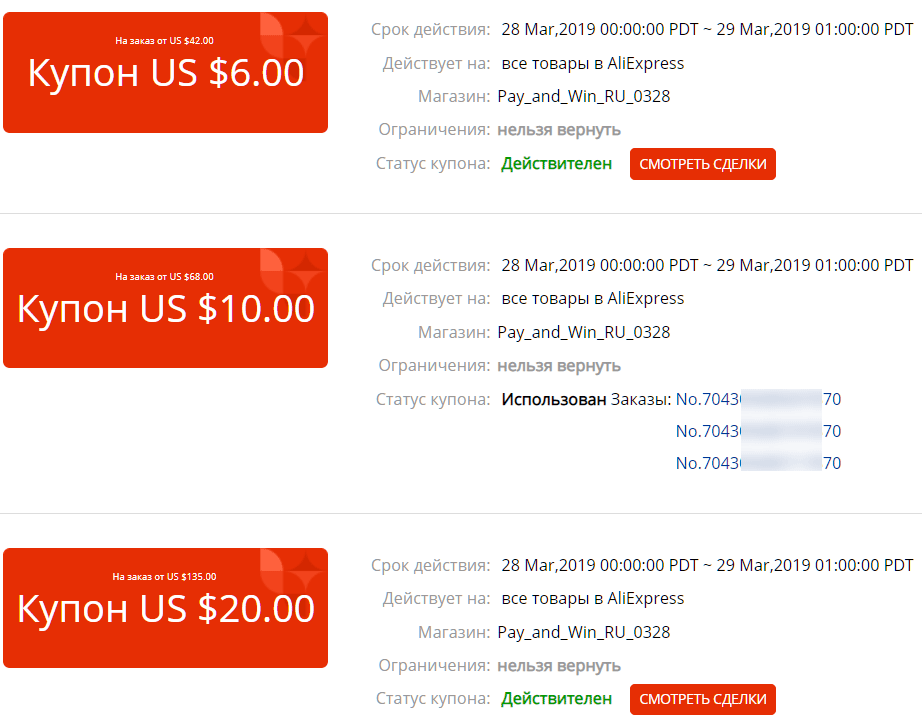
Task: Open the second order number in the list
Action: 758,431
